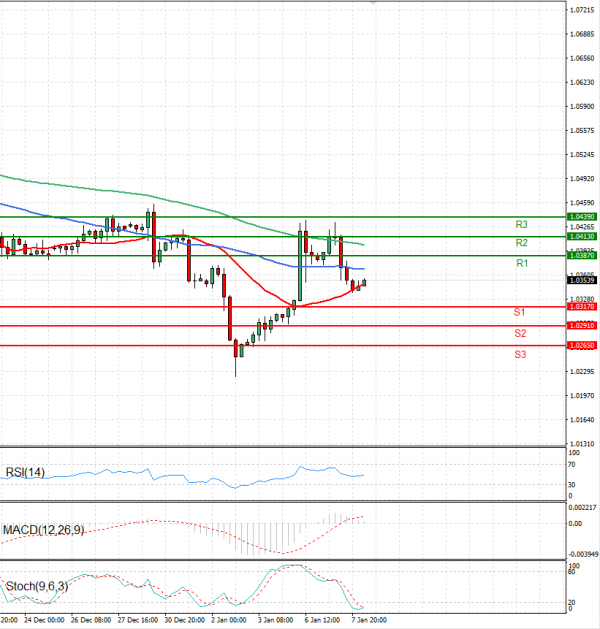Click the 1.01970 price axis value

(x=582, y=396)
